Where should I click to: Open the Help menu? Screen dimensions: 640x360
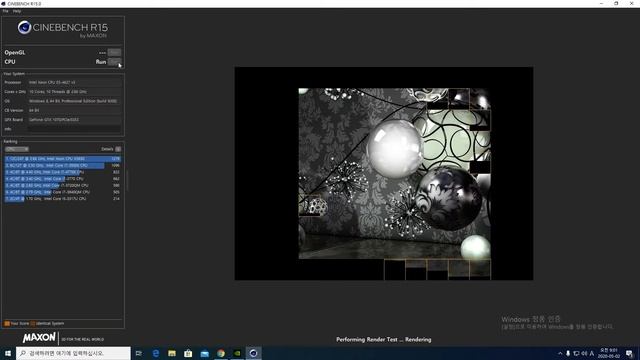[17, 11]
